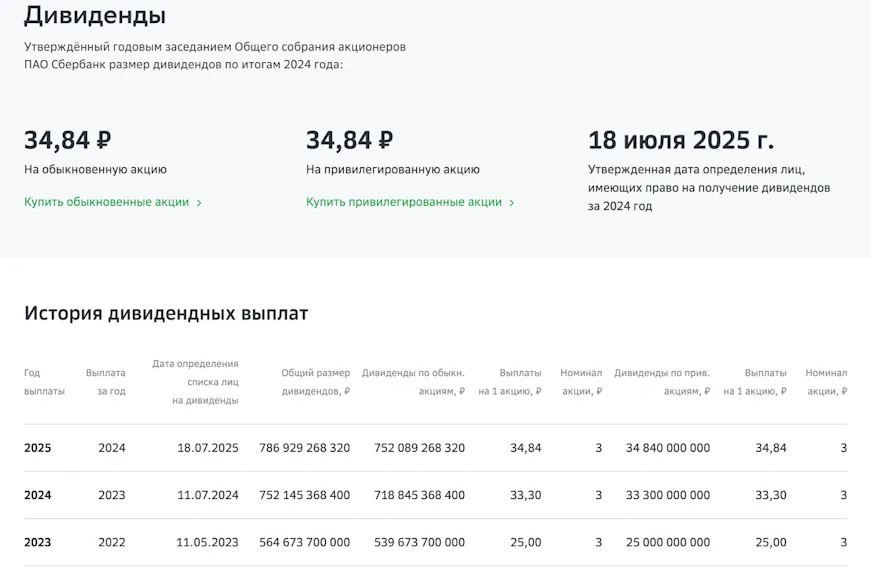The width and height of the screenshot is (870, 571).
Task: Select the year cell '2025'
Action: tap(37, 448)
